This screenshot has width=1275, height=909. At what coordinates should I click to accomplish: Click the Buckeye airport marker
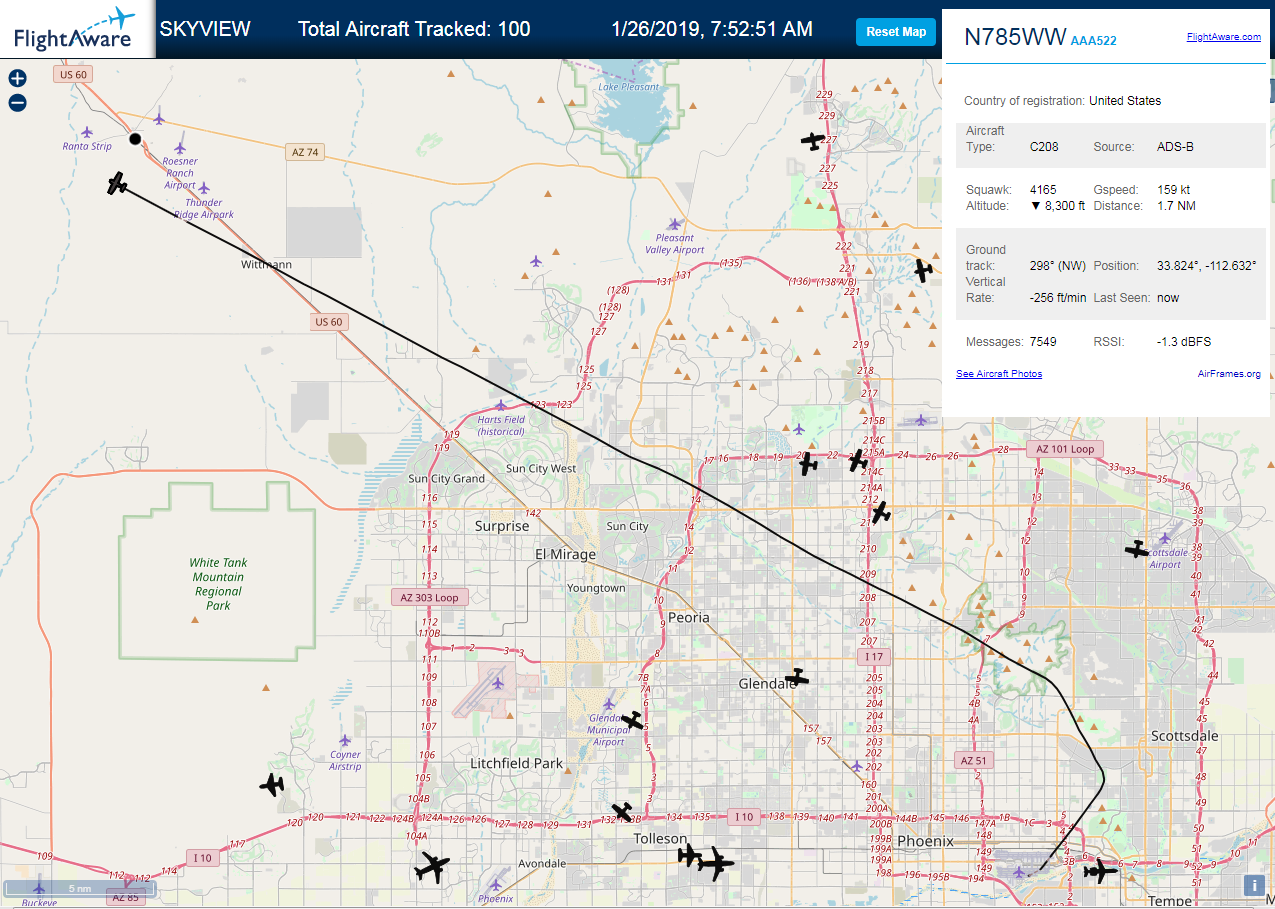pyautogui.click(x=39, y=888)
